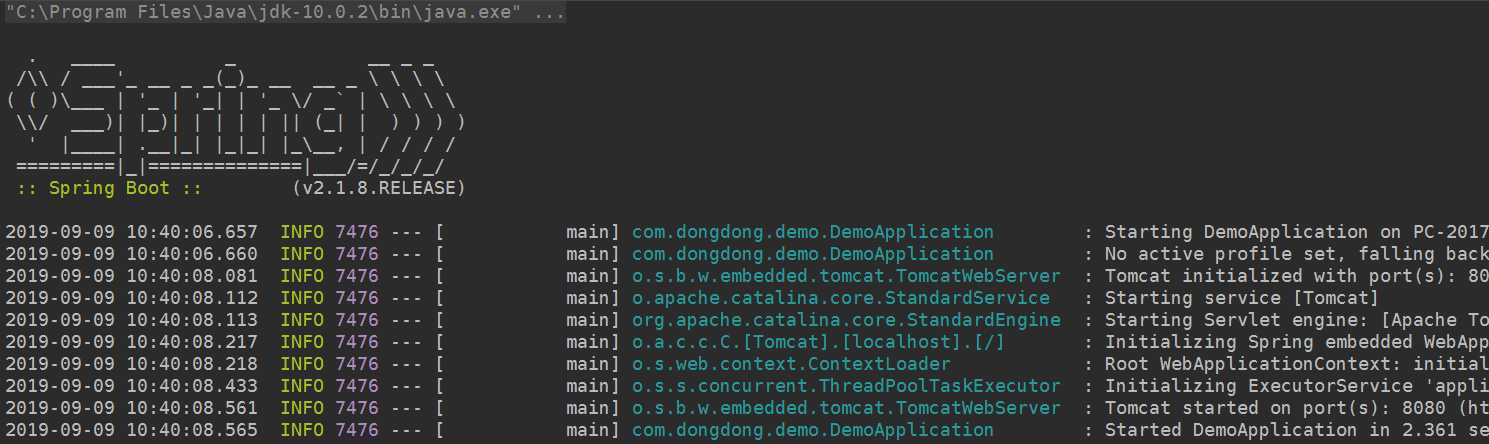Click timestamp 2019-09-09 10:40:06.657
Image resolution: width=1489 pixels, height=444 pixels.
coord(132,232)
